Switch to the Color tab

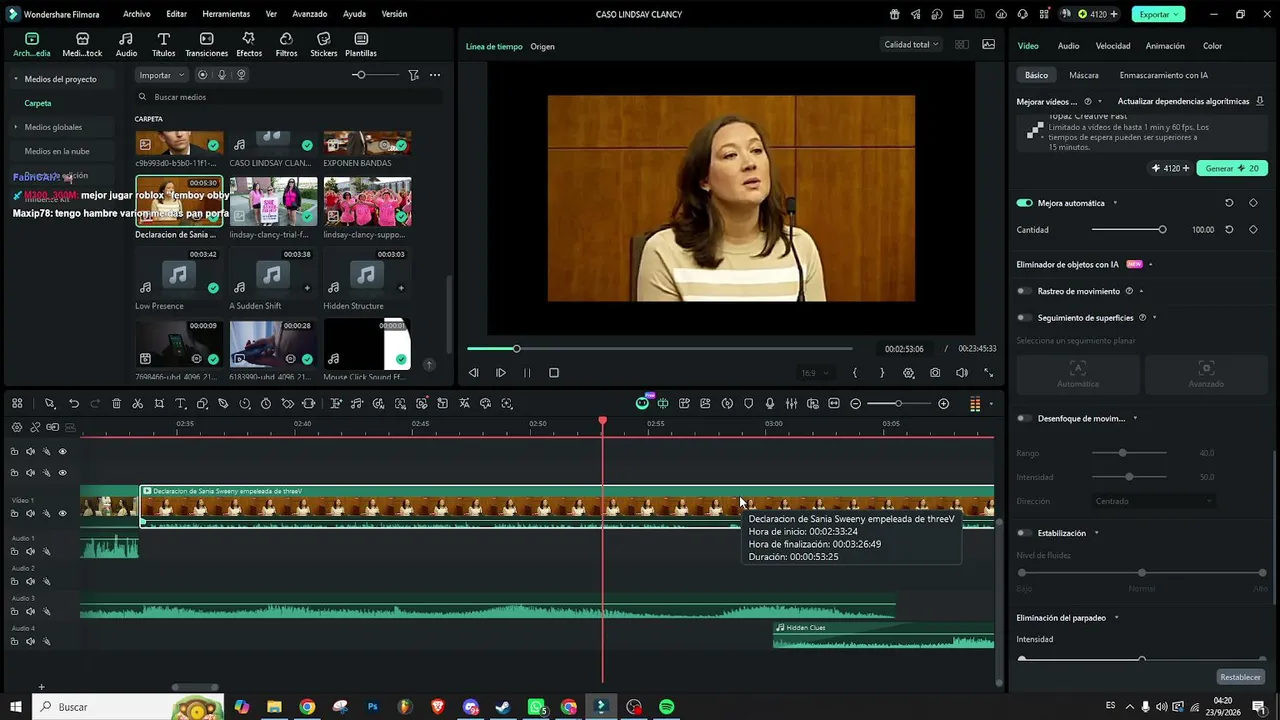(x=1212, y=46)
